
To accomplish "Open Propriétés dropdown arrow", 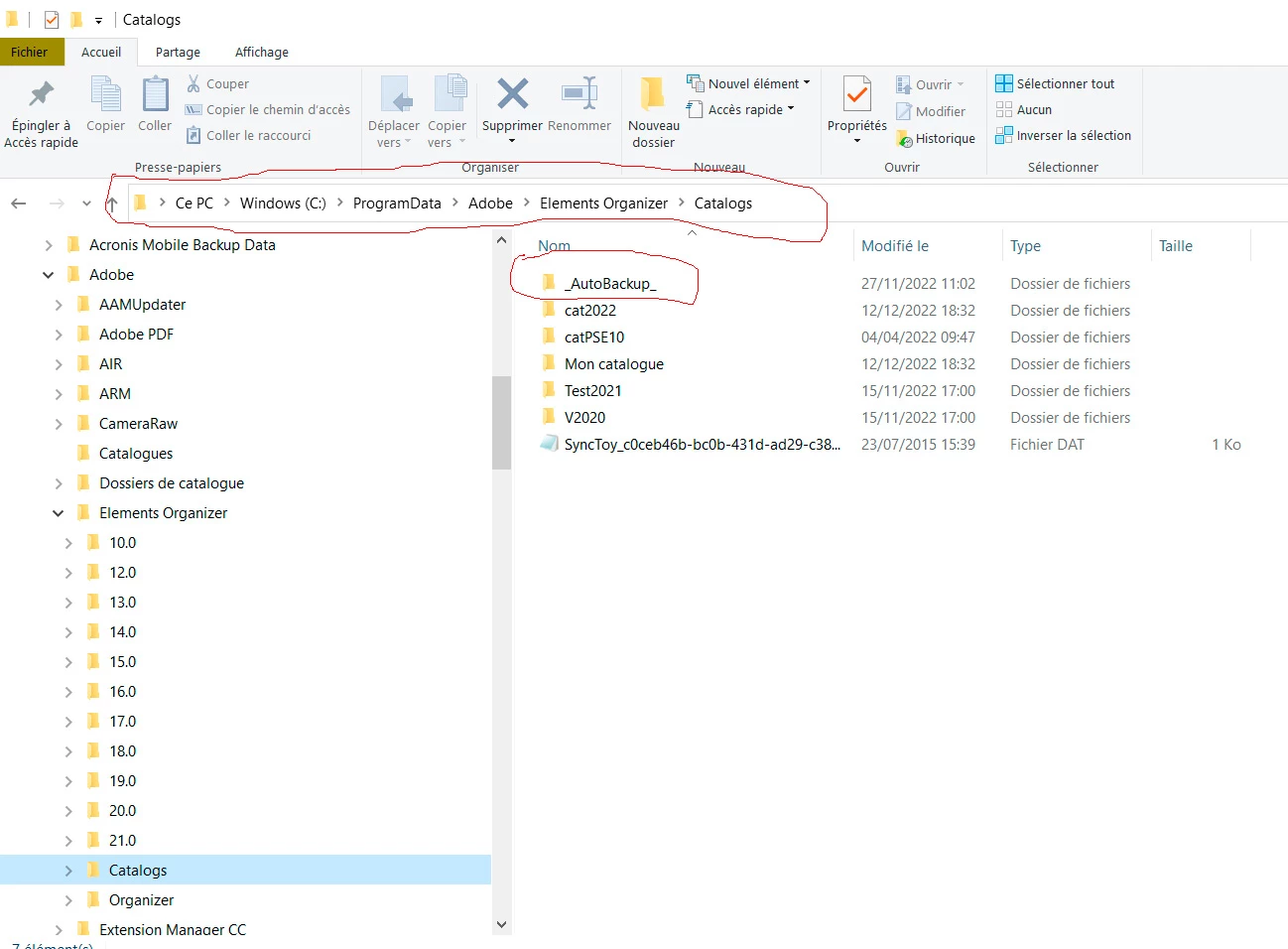I will [857, 141].
